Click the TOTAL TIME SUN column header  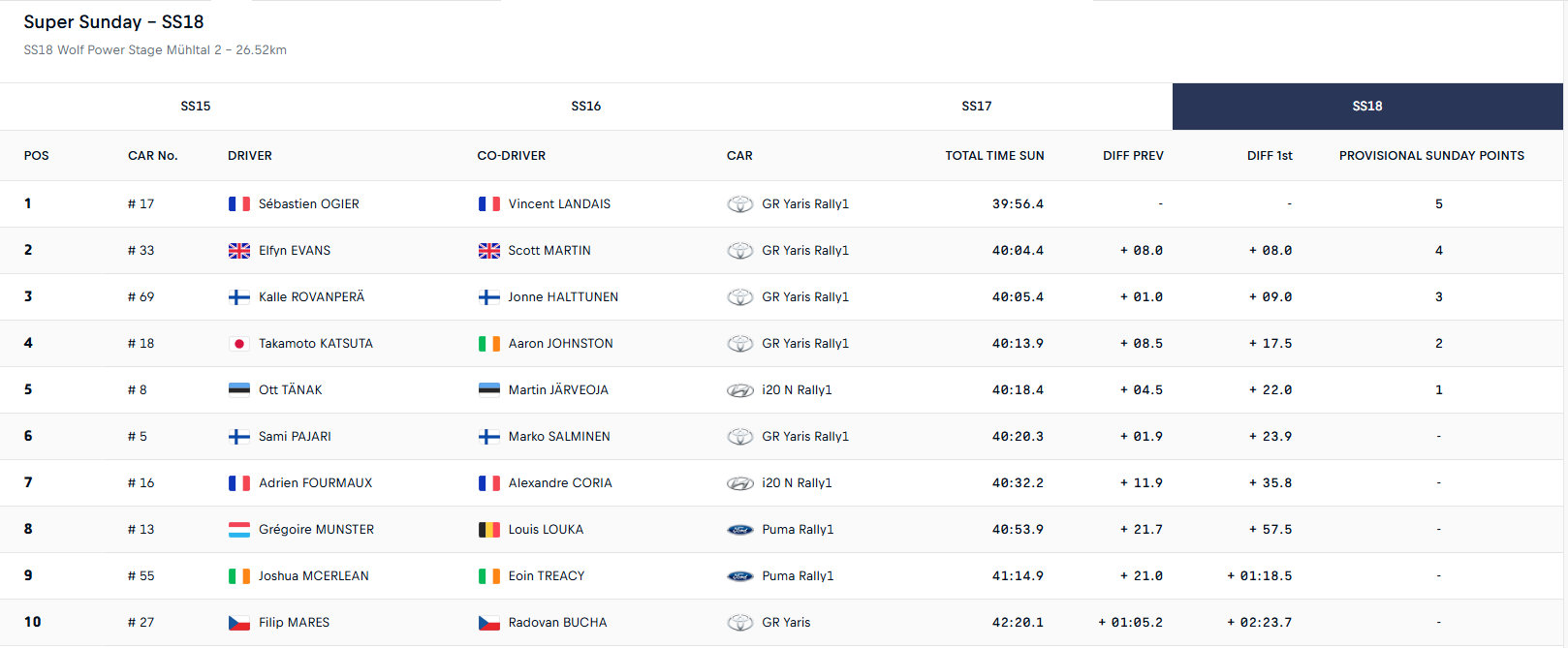pyautogui.click(x=995, y=156)
